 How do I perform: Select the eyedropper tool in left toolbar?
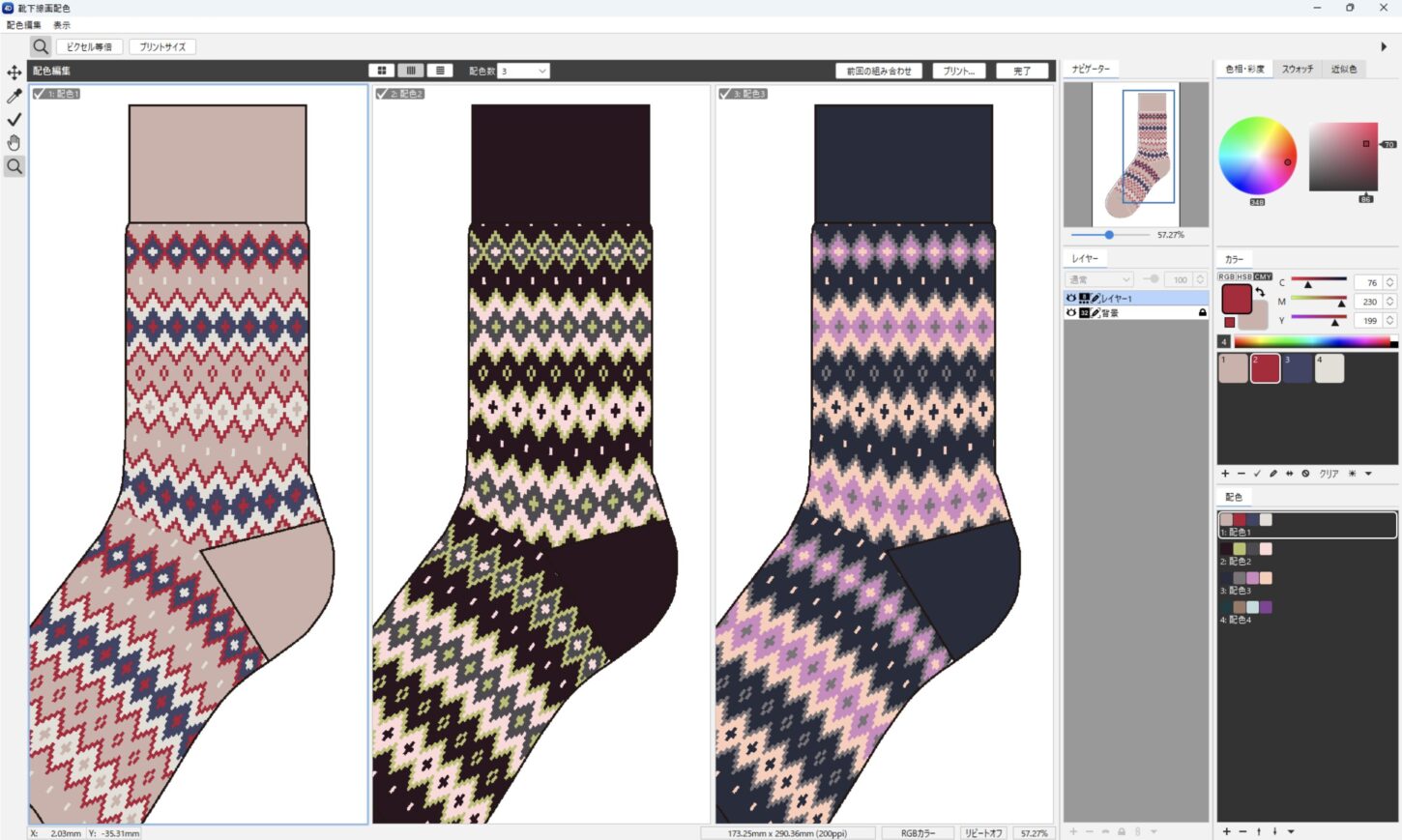tap(14, 96)
